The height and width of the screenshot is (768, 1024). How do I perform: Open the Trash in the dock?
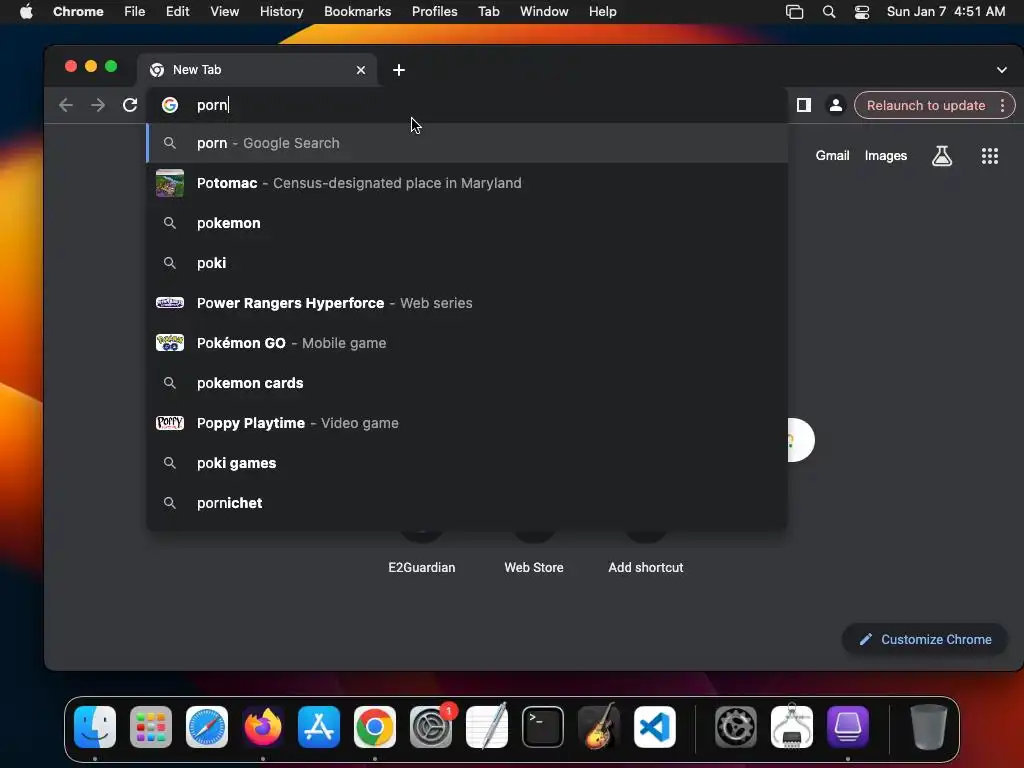(x=928, y=727)
